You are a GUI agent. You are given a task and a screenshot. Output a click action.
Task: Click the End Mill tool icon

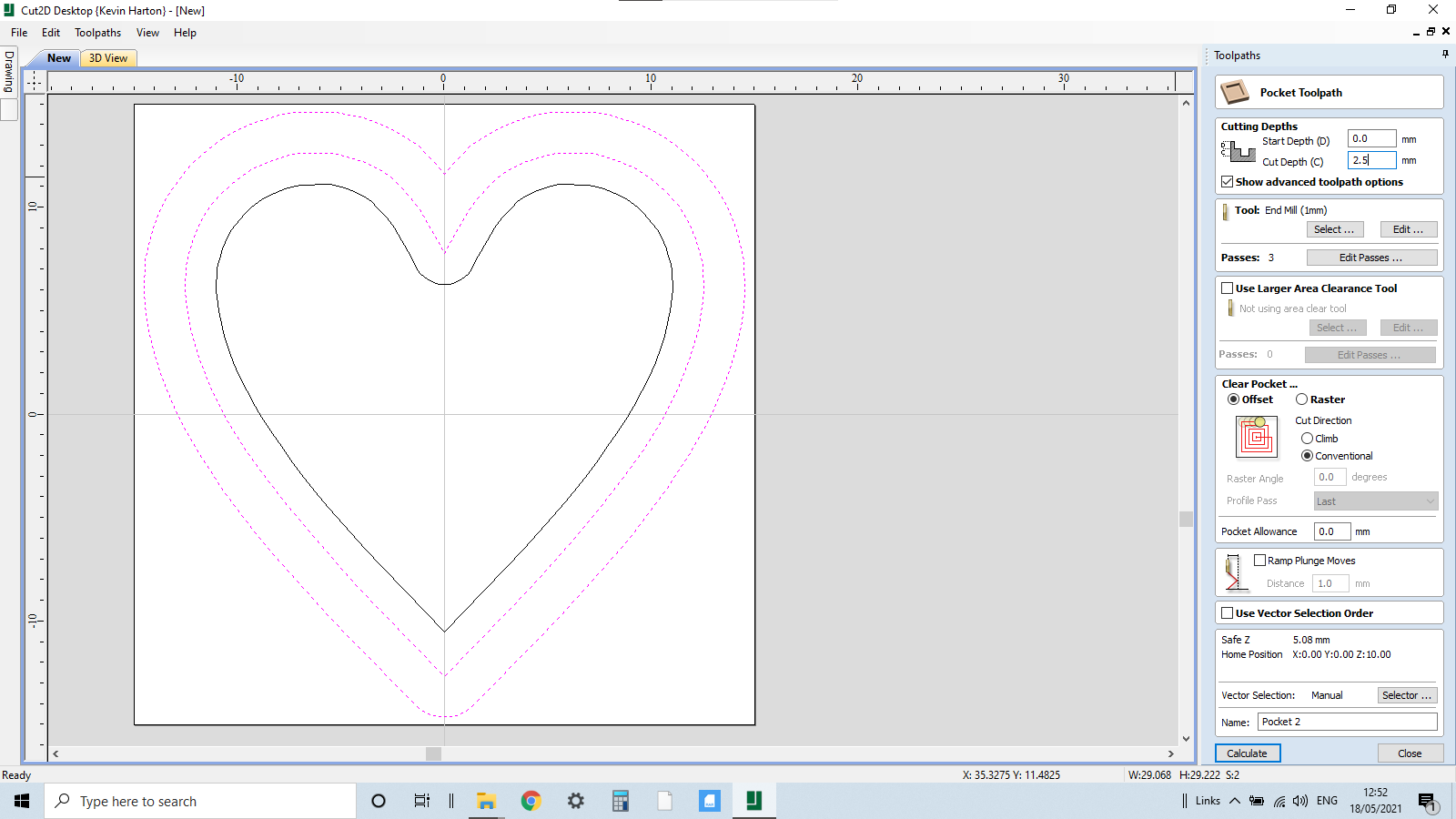[1225, 211]
